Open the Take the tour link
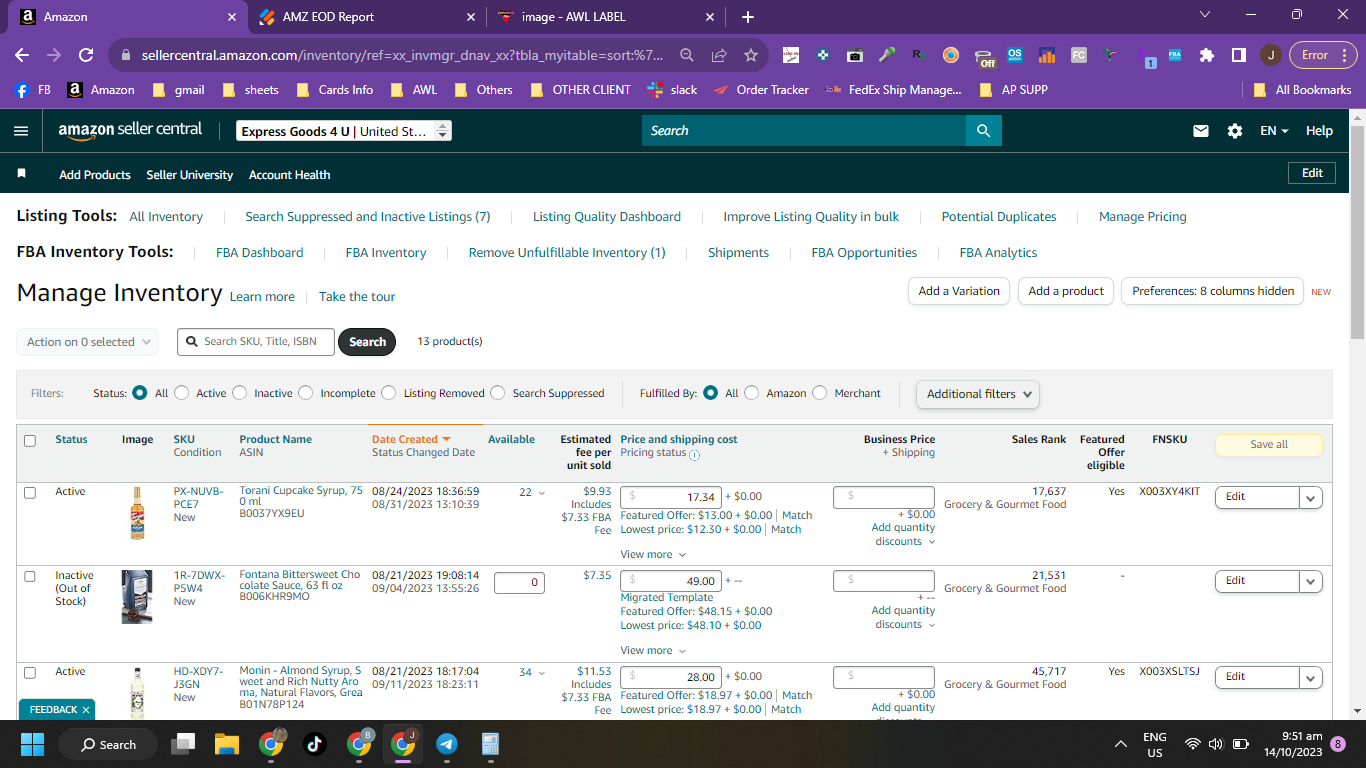Image resolution: width=1366 pixels, height=768 pixels. (x=357, y=297)
